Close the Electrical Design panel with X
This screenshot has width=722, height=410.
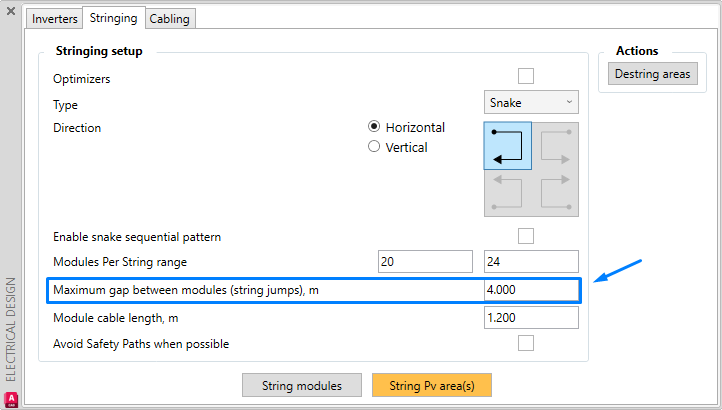pyautogui.click(x=11, y=11)
